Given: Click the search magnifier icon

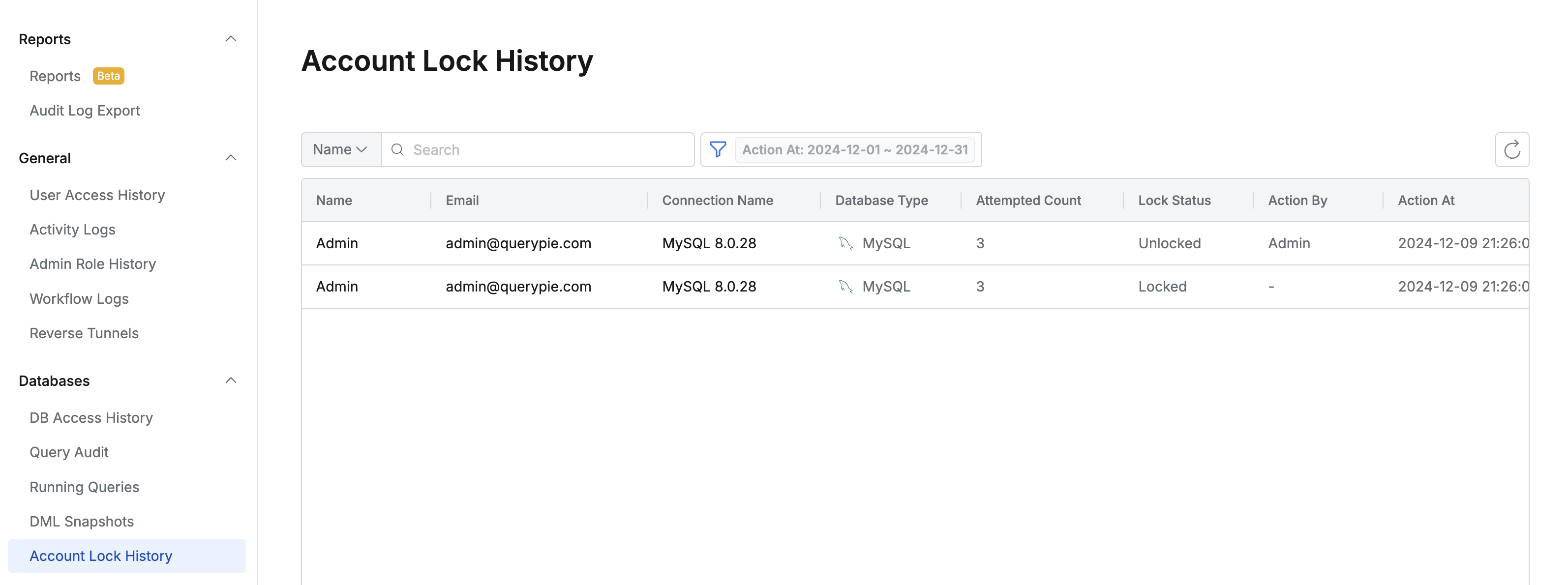Looking at the screenshot, I should coord(397,149).
